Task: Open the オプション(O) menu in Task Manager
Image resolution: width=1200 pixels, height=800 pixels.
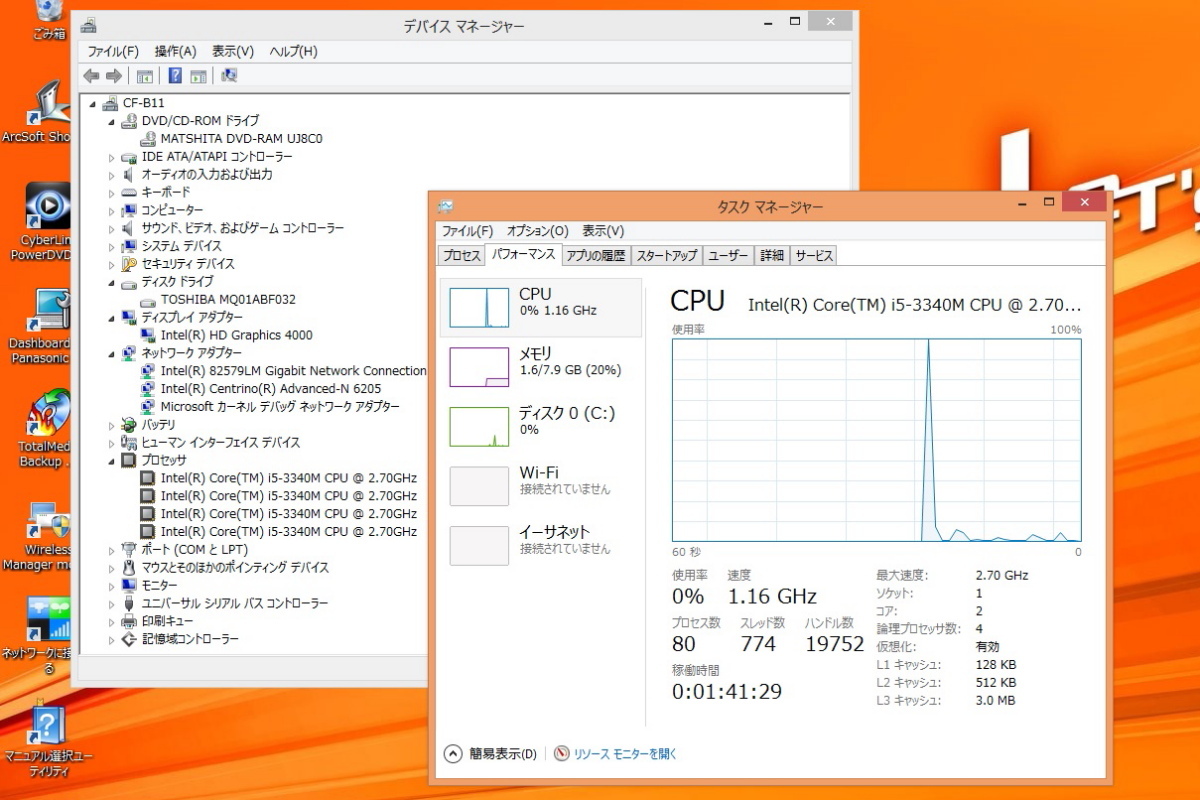Action: tap(537, 231)
